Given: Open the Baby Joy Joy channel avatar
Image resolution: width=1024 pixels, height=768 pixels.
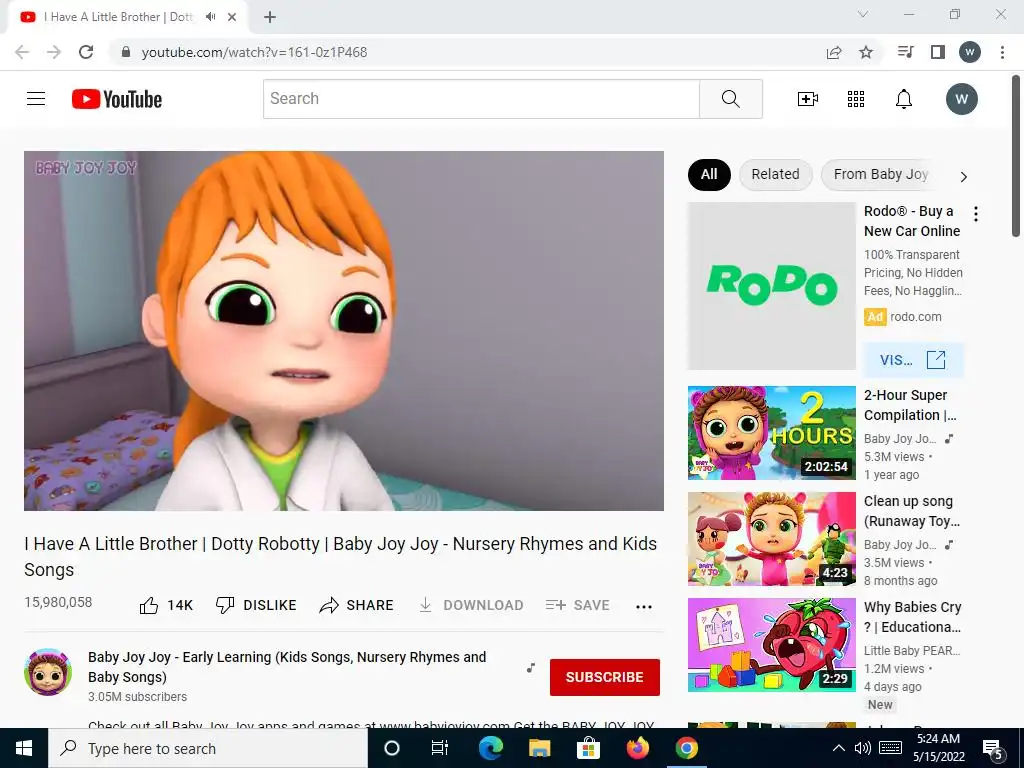Looking at the screenshot, I should tap(48, 672).
